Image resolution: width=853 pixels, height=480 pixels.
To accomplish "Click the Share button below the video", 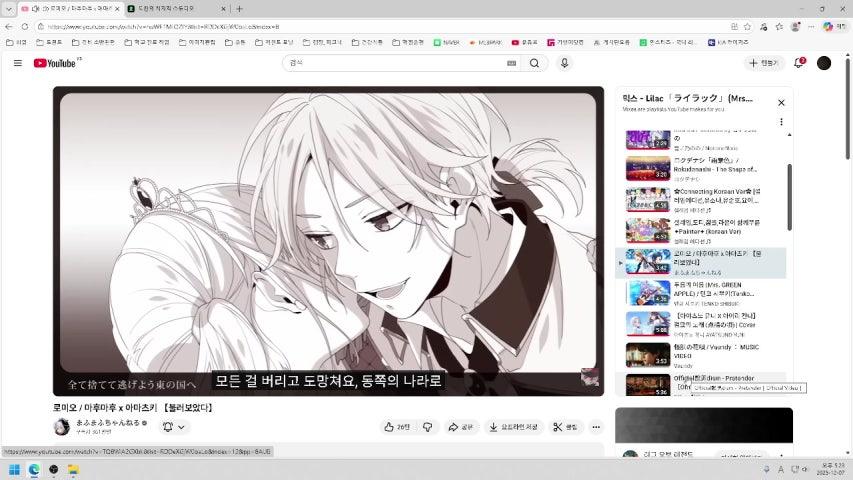I will (461, 427).
